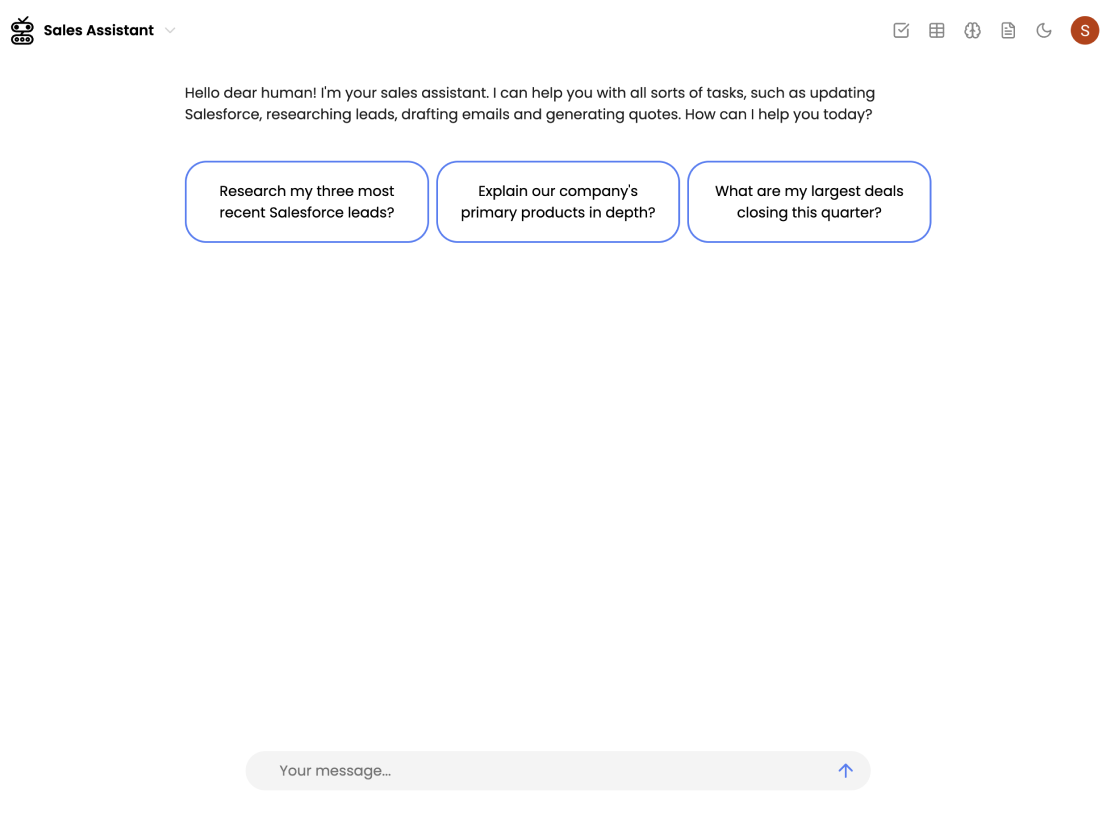1116x815 pixels.
Task: Click the assistant's greeting message text
Action: click(530, 103)
